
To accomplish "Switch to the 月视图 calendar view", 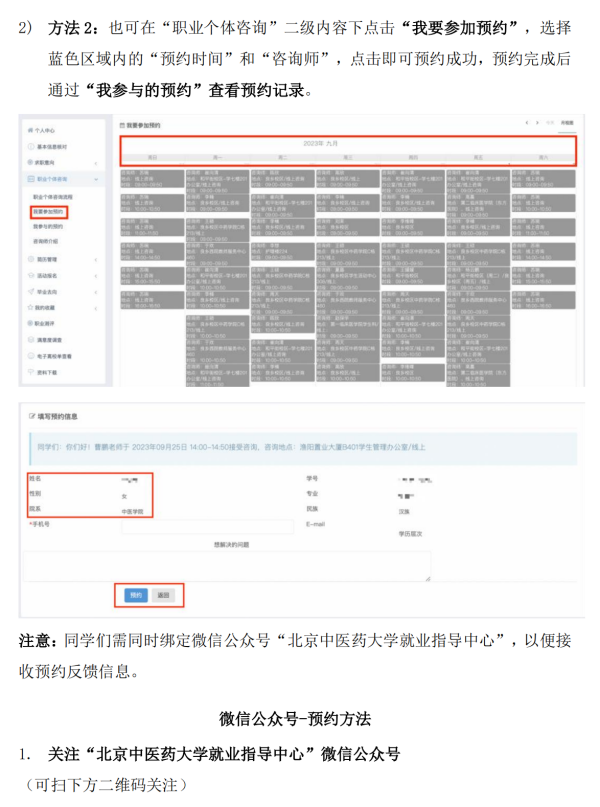I will point(568,123).
